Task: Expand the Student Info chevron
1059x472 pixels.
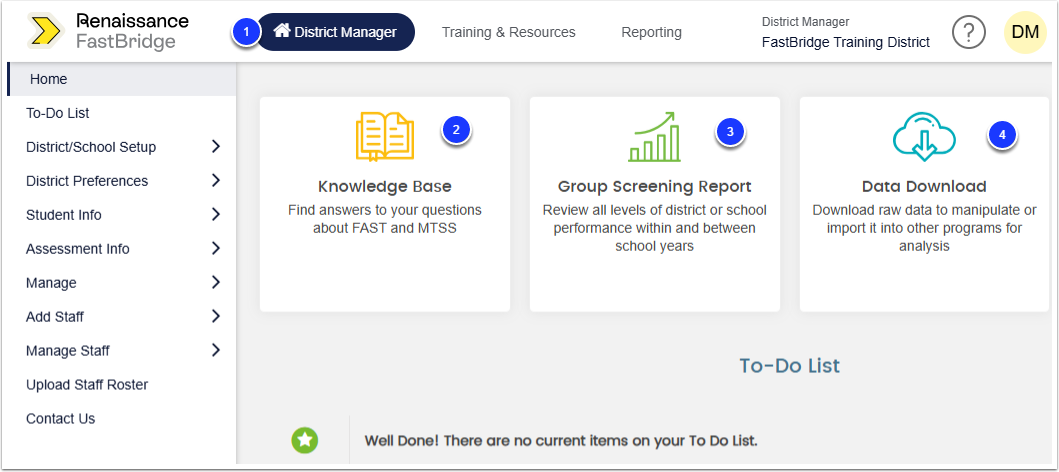Action: [215, 215]
